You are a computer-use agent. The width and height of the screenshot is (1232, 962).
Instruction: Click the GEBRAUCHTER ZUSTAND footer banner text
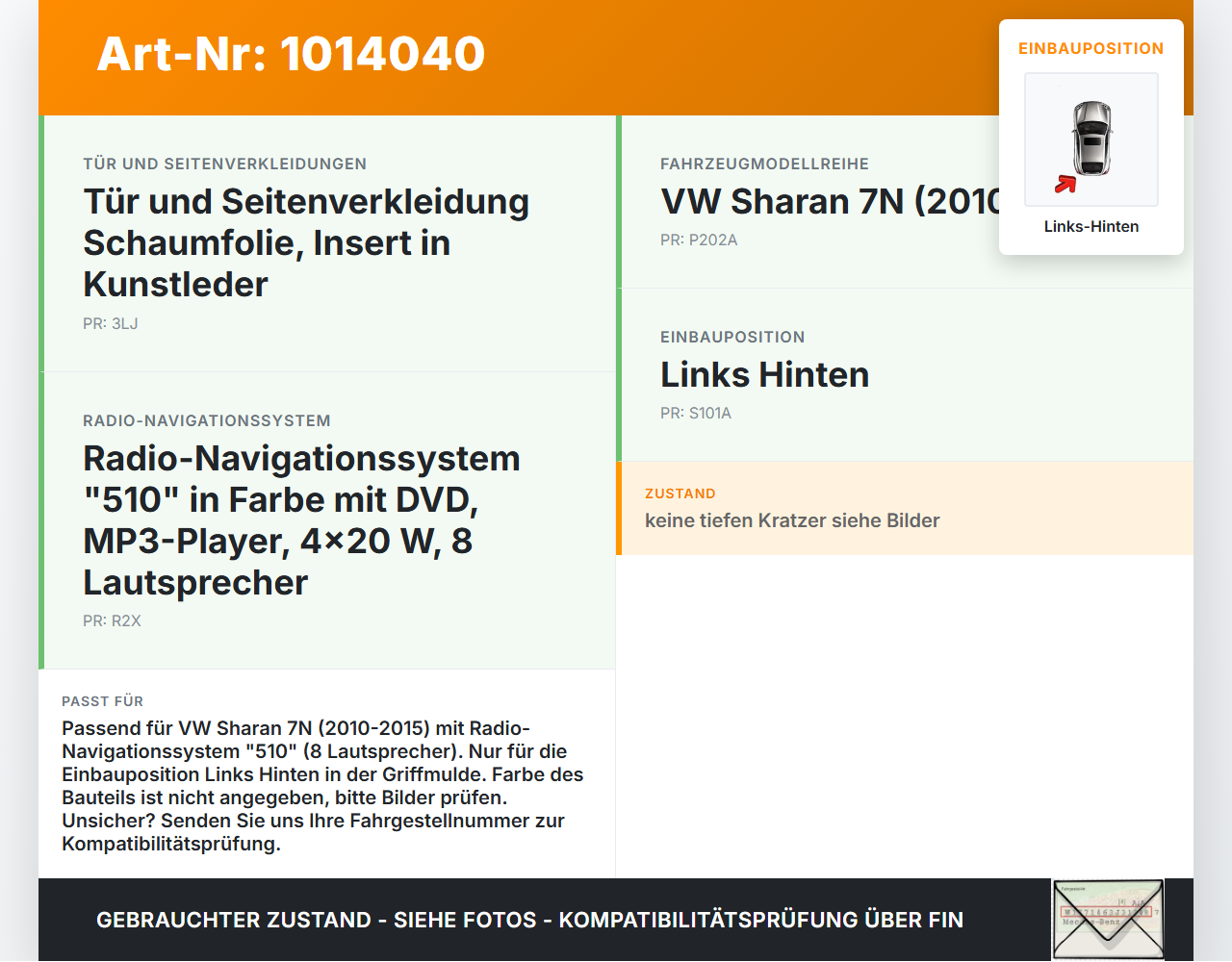point(529,920)
